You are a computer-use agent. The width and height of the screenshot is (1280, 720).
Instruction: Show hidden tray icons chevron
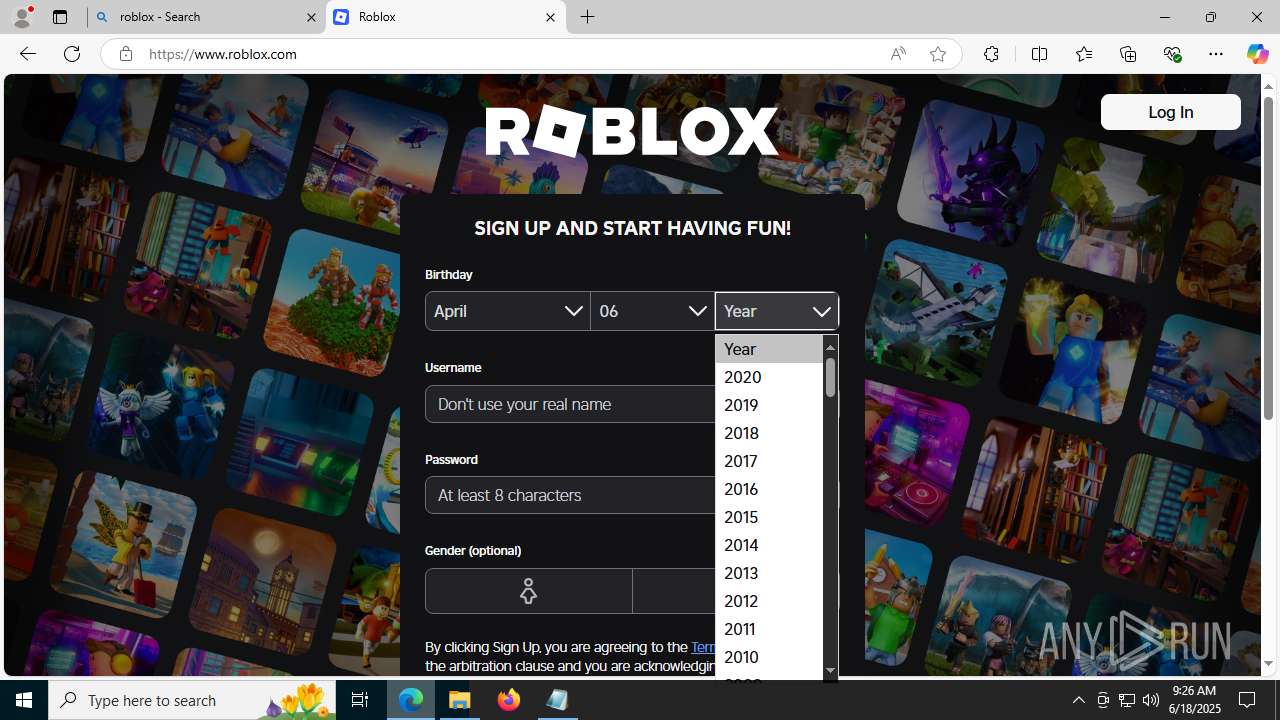pos(1078,700)
